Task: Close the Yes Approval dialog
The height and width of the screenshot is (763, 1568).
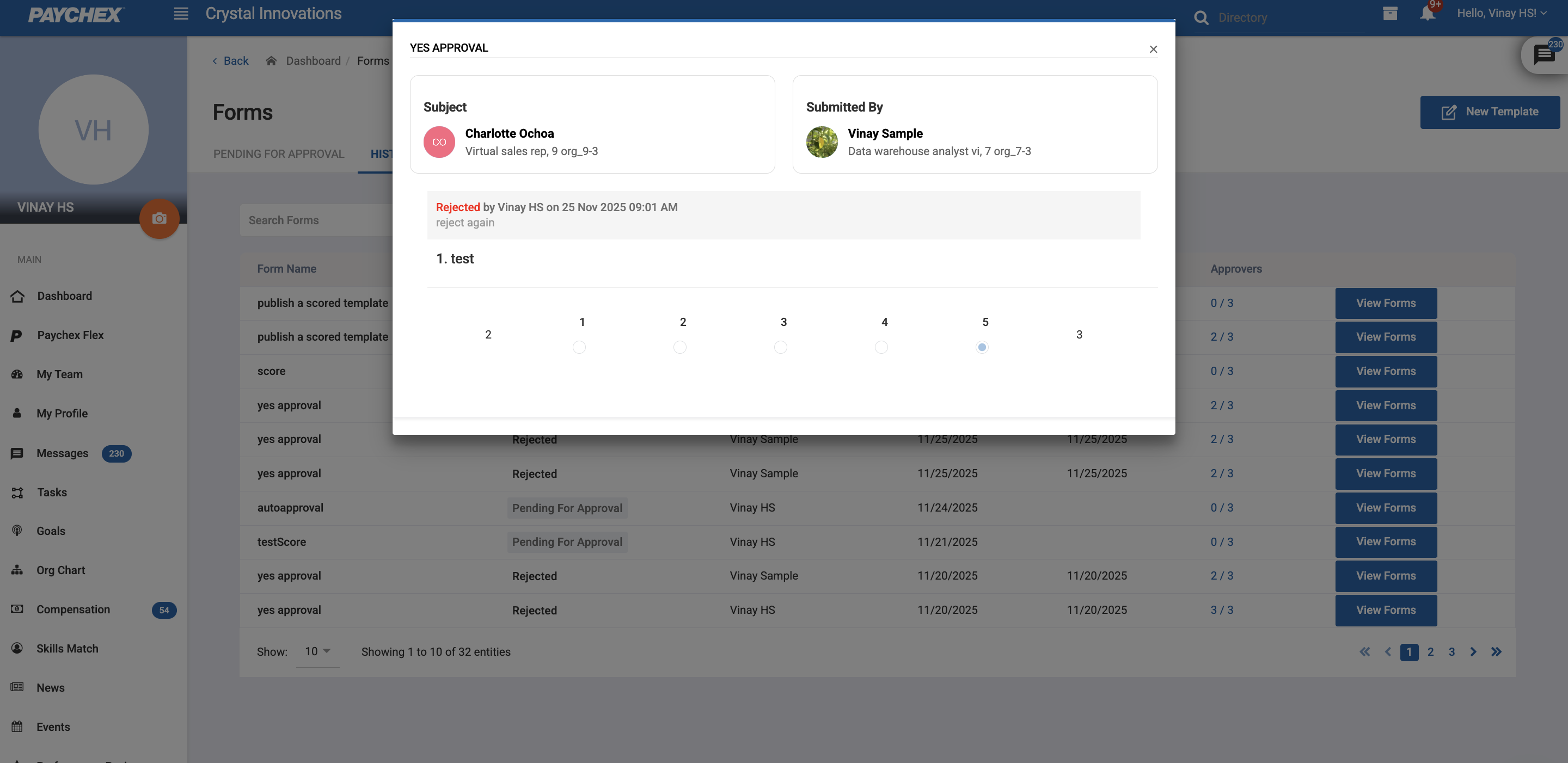Action: [1153, 50]
